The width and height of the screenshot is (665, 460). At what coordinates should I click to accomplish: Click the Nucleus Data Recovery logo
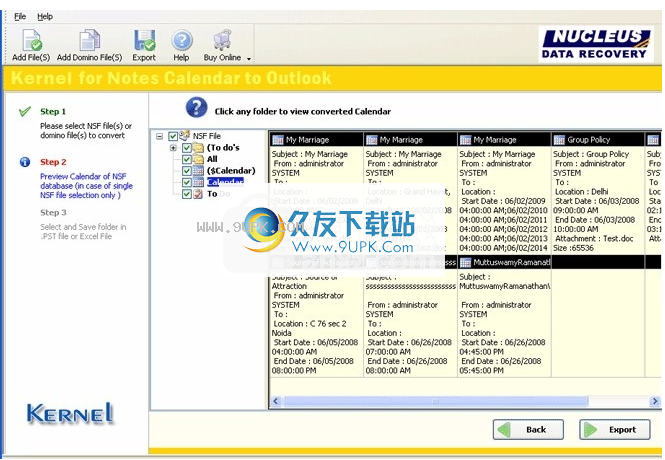tap(595, 44)
